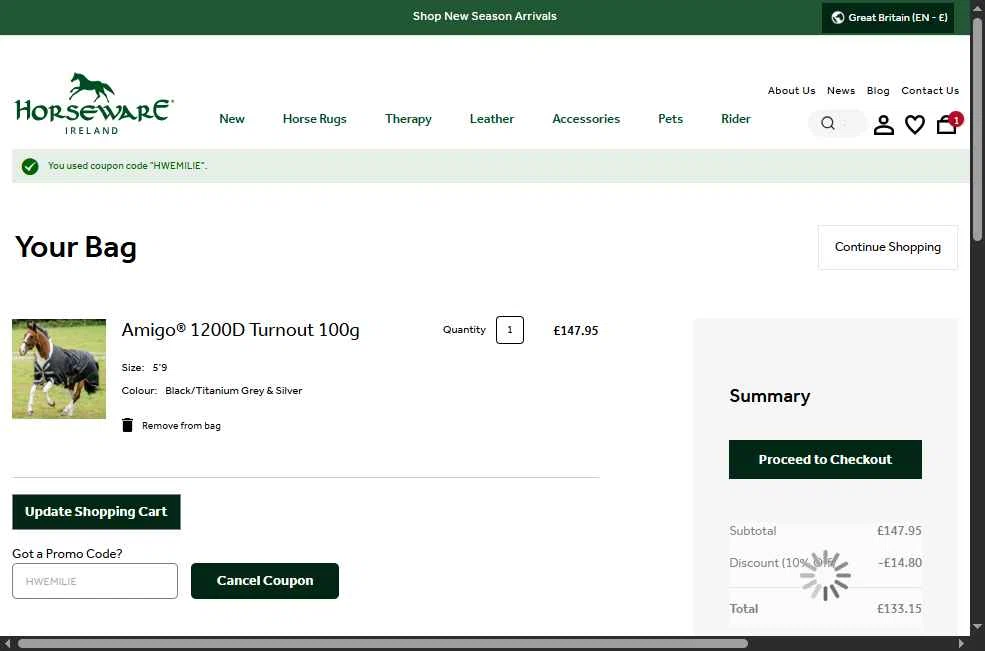Click the Got a Promo Code? label
This screenshot has height=651, width=985.
tap(67, 554)
